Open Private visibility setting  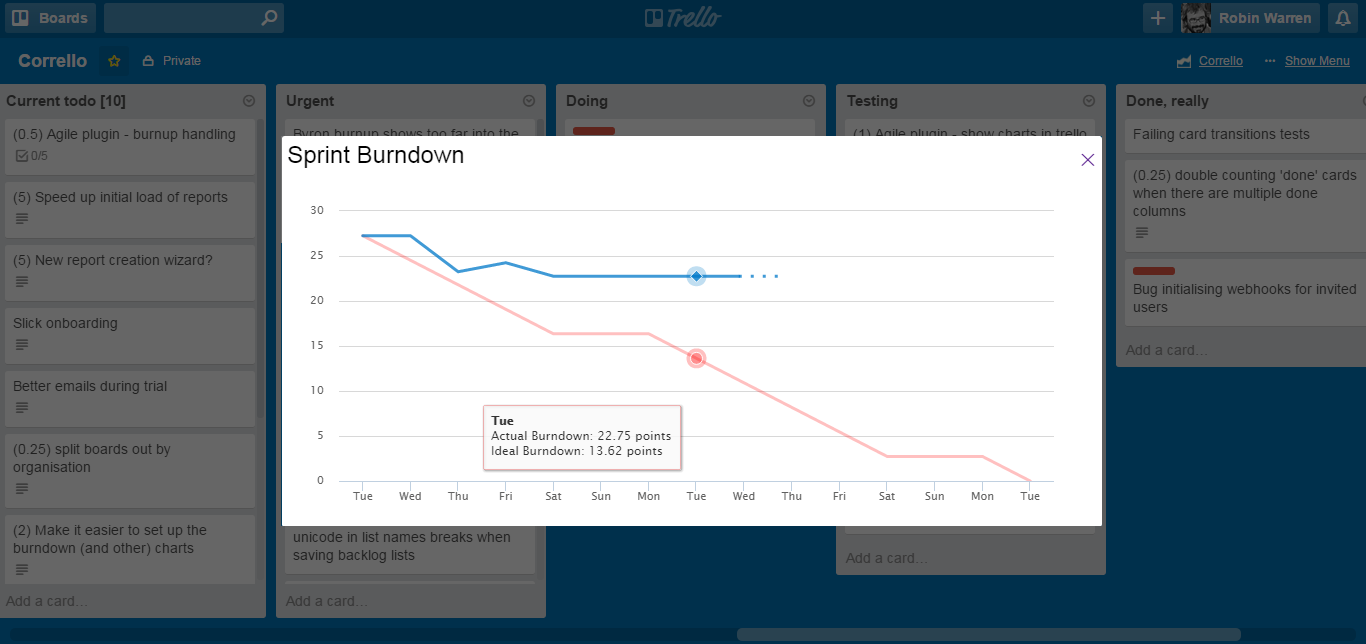tap(172, 61)
